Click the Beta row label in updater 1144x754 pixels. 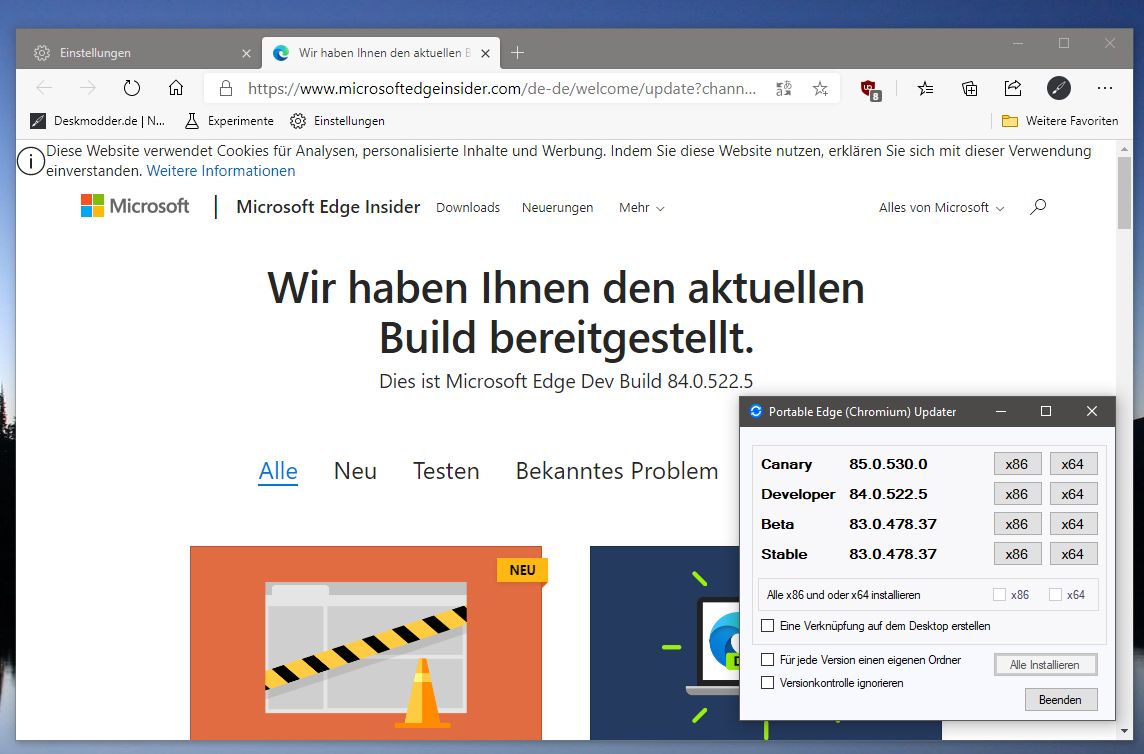pyautogui.click(x=778, y=524)
